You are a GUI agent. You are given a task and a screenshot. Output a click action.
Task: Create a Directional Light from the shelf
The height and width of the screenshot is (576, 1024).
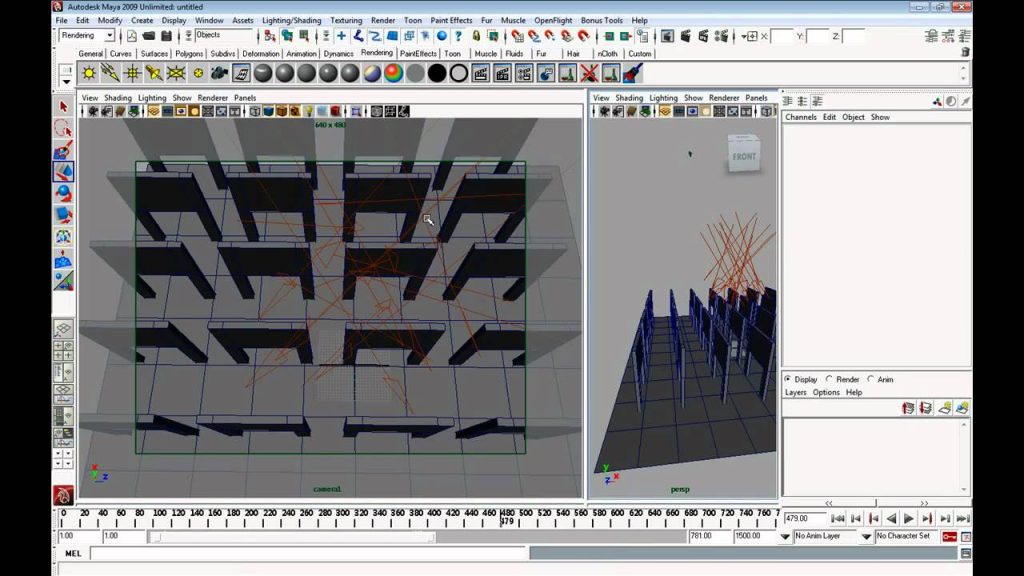[x=110, y=73]
